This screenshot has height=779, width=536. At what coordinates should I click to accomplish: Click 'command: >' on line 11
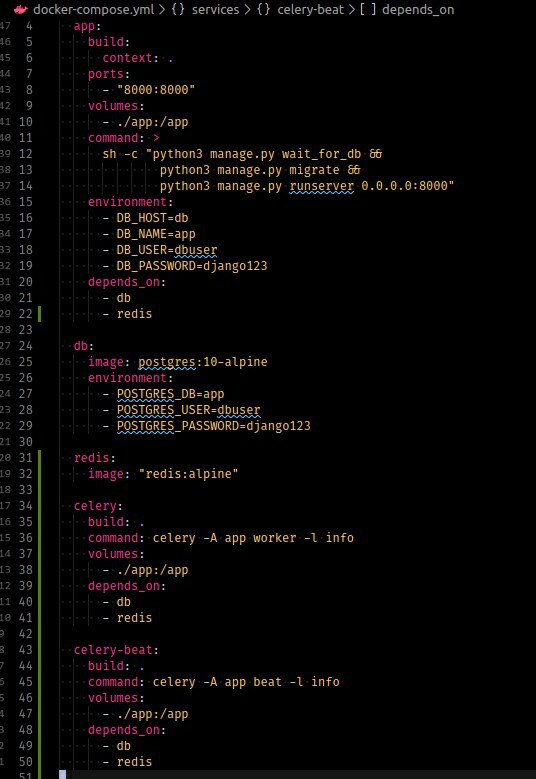pos(124,138)
